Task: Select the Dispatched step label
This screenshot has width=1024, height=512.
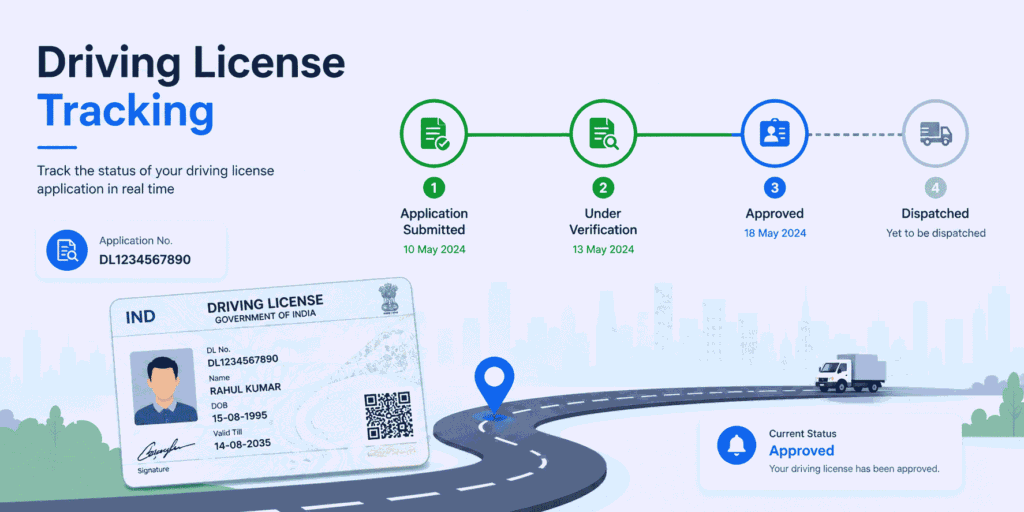Action: (935, 214)
